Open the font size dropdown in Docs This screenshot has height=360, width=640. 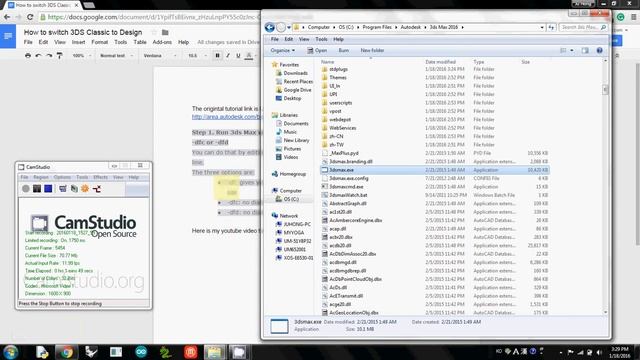[x=197, y=56]
